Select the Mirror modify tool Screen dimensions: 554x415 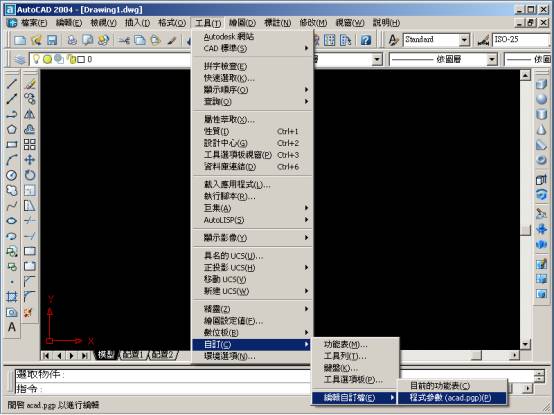pyautogui.click(x=30, y=114)
